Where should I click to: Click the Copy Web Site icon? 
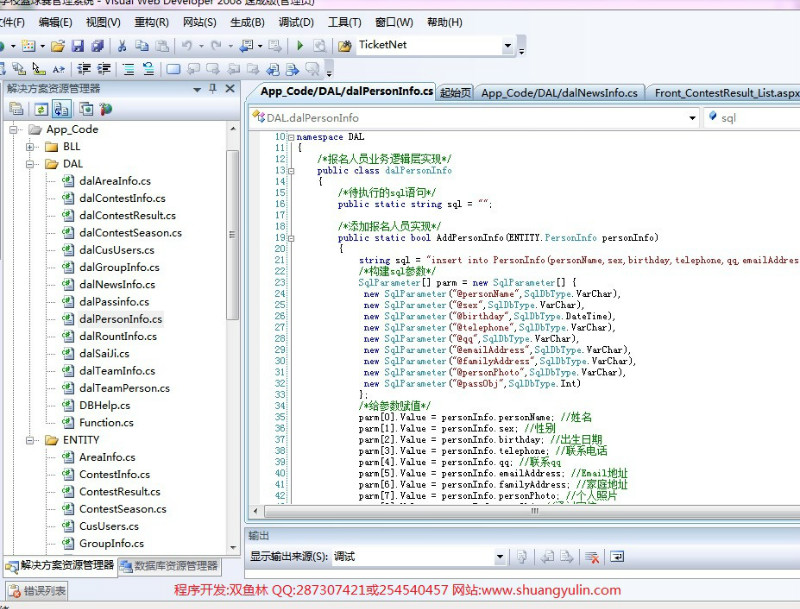pos(86,109)
